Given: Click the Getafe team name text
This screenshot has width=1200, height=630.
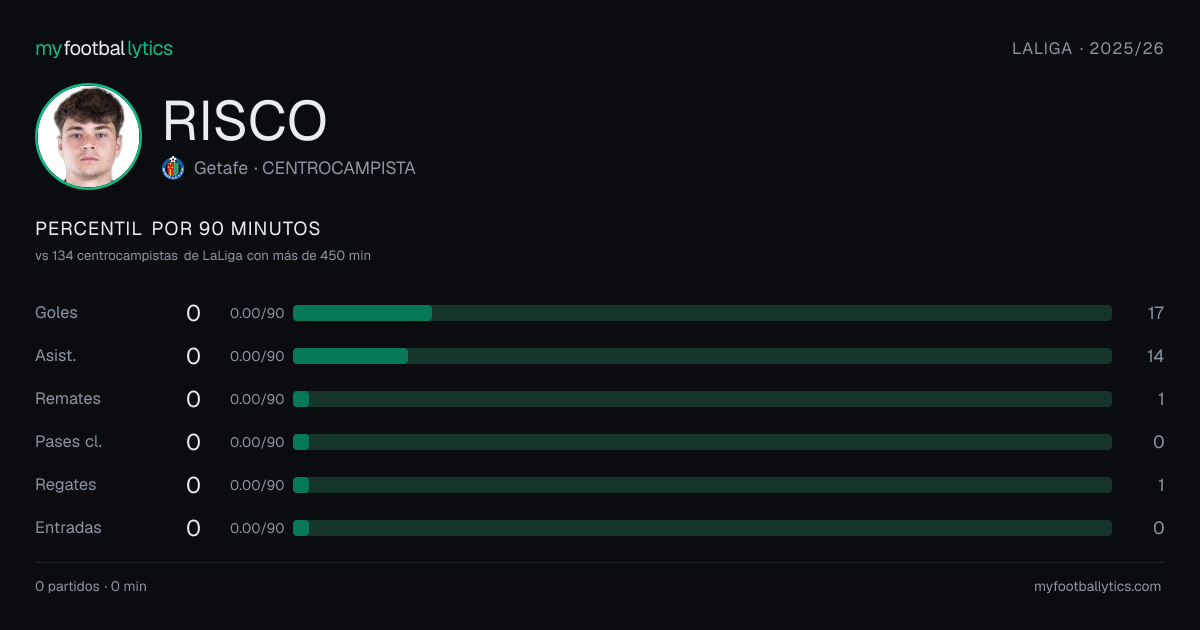Looking at the screenshot, I should point(221,168).
